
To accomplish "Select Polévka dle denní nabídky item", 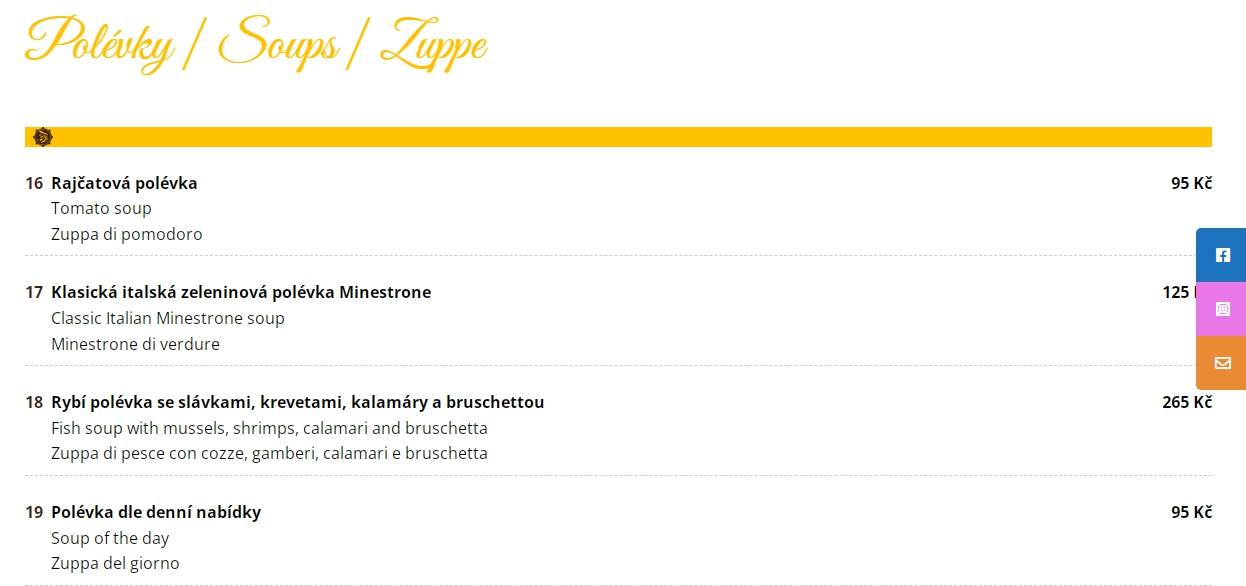I will 156,512.
